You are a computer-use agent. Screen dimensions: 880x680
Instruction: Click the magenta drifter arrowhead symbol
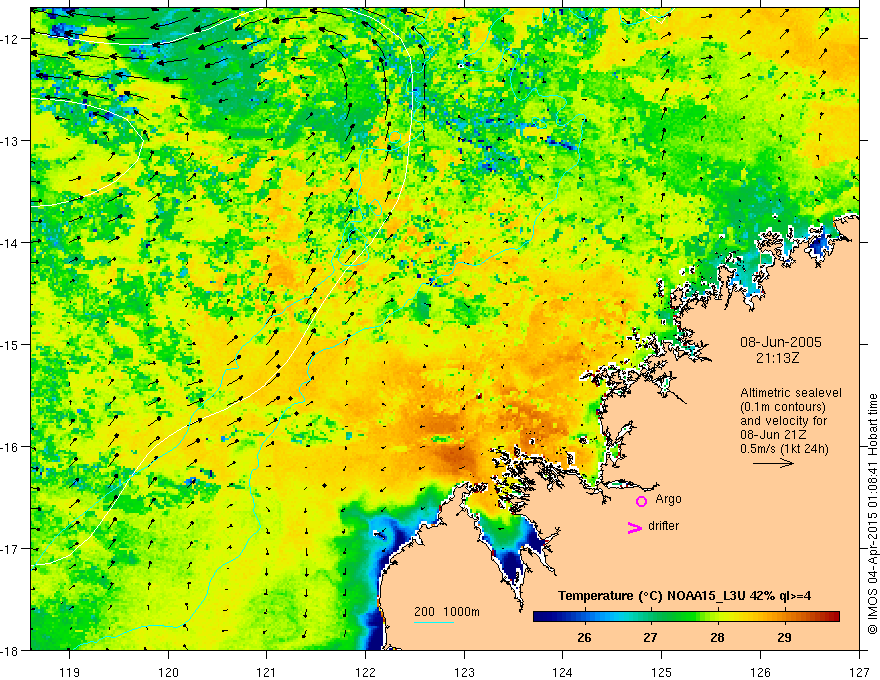635,527
